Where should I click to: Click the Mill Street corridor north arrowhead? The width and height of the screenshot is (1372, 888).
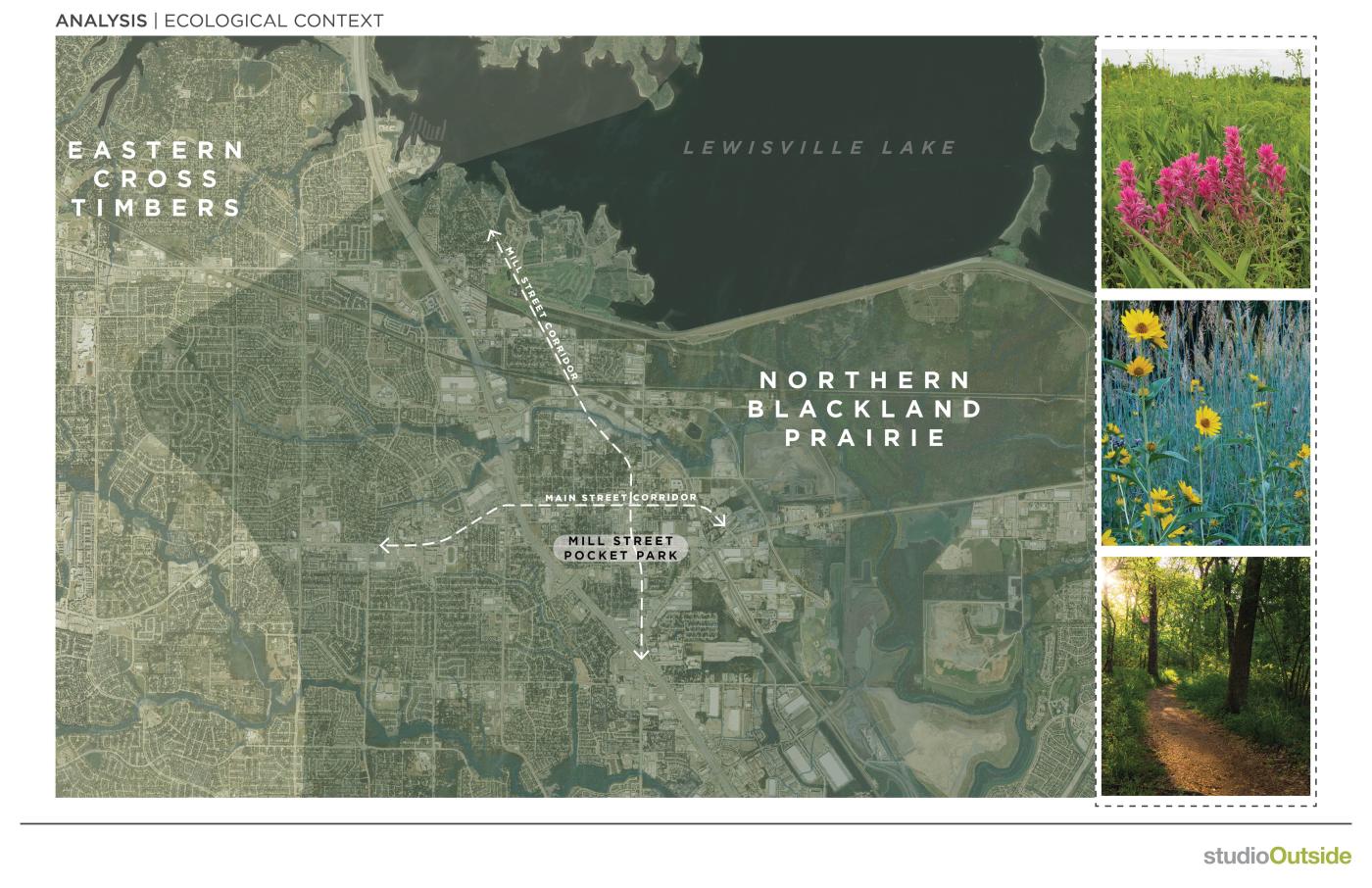[493, 236]
